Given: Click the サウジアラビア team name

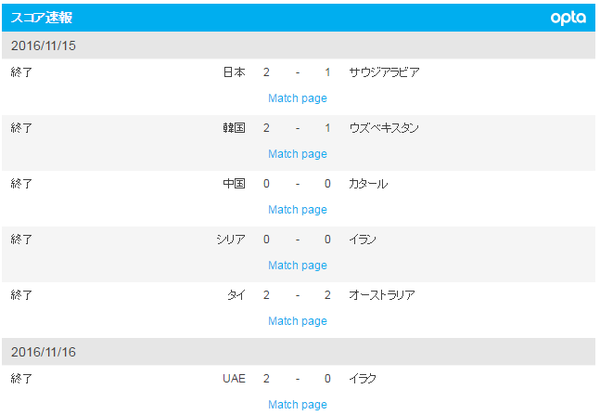Looking at the screenshot, I should pos(384,72).
